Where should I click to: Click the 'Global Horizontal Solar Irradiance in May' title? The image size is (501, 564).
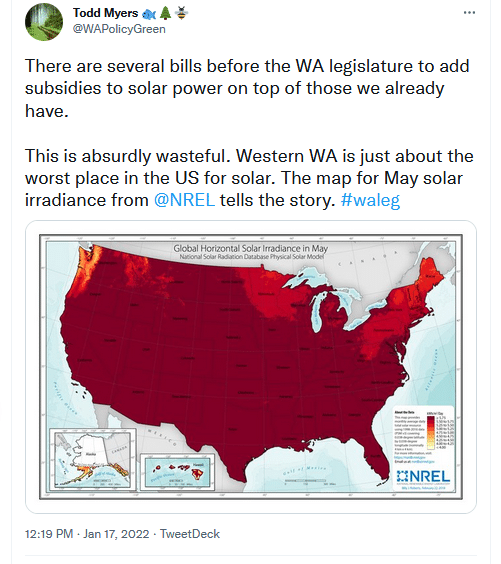click(x=251, y=248)
